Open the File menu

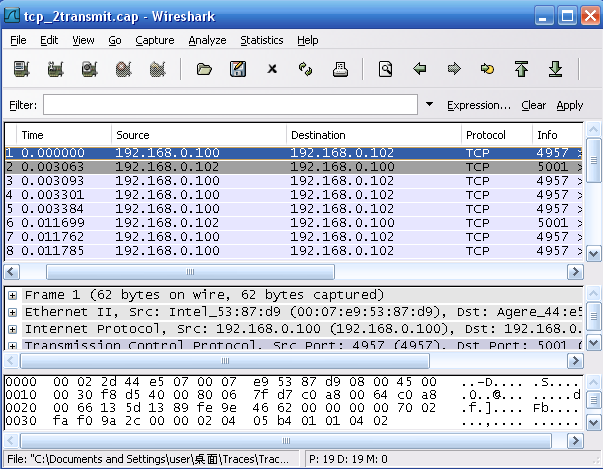pos(18,40)
